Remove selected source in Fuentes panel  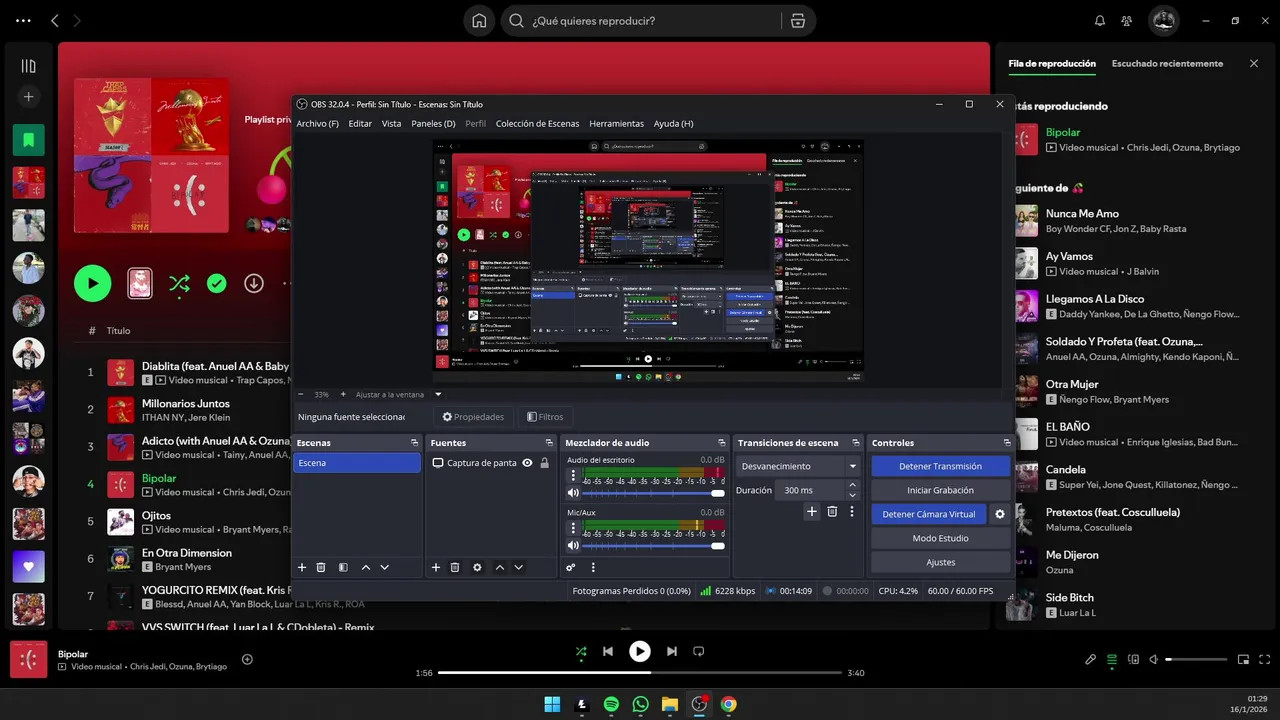pos(455,567)
